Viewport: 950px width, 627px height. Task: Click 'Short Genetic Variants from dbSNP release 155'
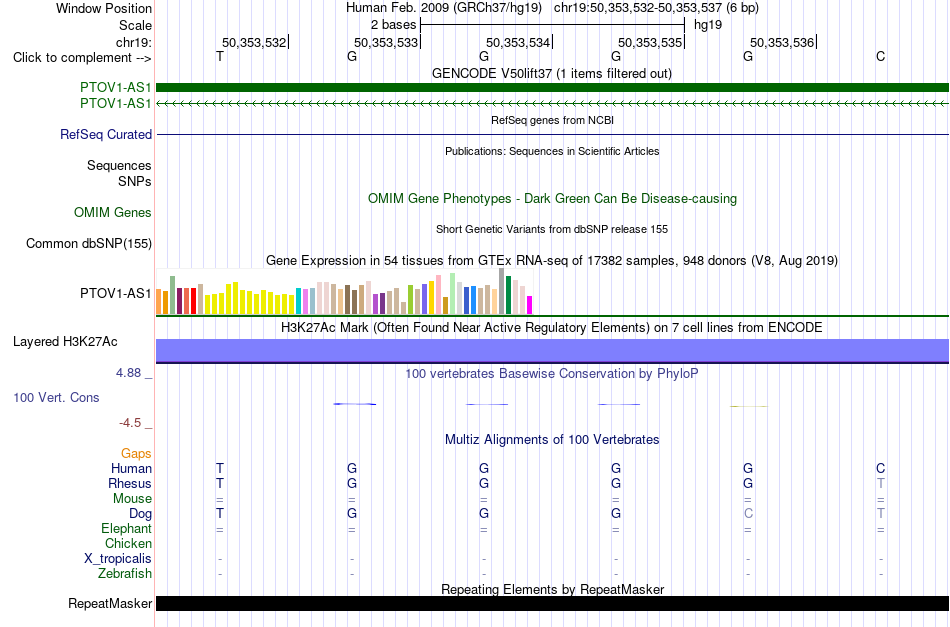(x=552, y=229)
